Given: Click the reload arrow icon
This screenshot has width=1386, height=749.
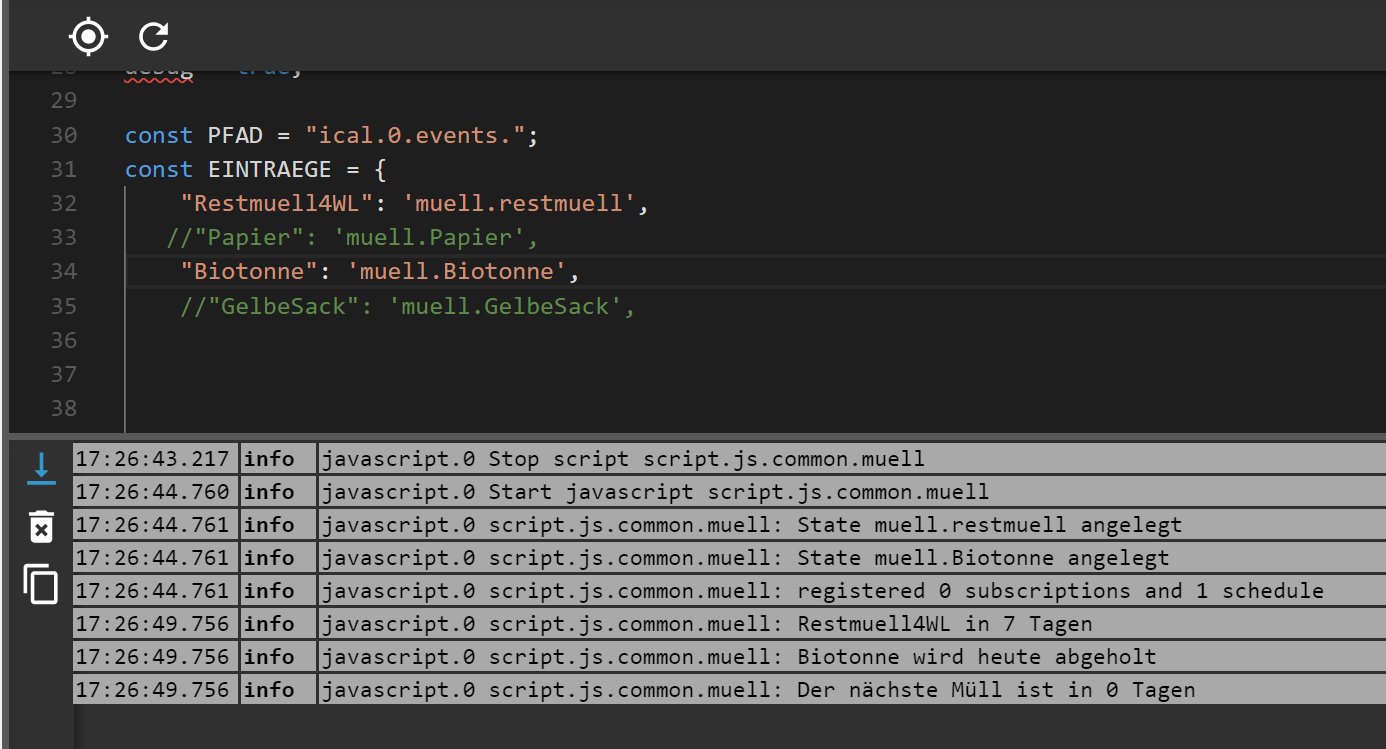Looking at the screenshot, I should click(153, 37).
